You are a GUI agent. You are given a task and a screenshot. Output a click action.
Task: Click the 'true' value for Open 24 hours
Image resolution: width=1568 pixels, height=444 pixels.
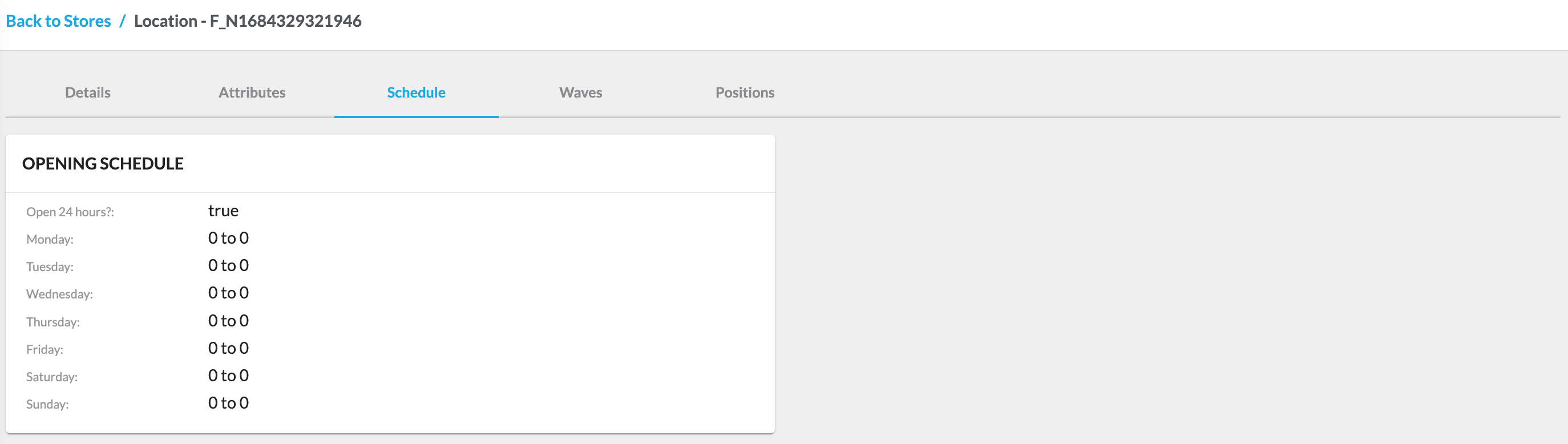pyautogui.click(x=223, y=211)
